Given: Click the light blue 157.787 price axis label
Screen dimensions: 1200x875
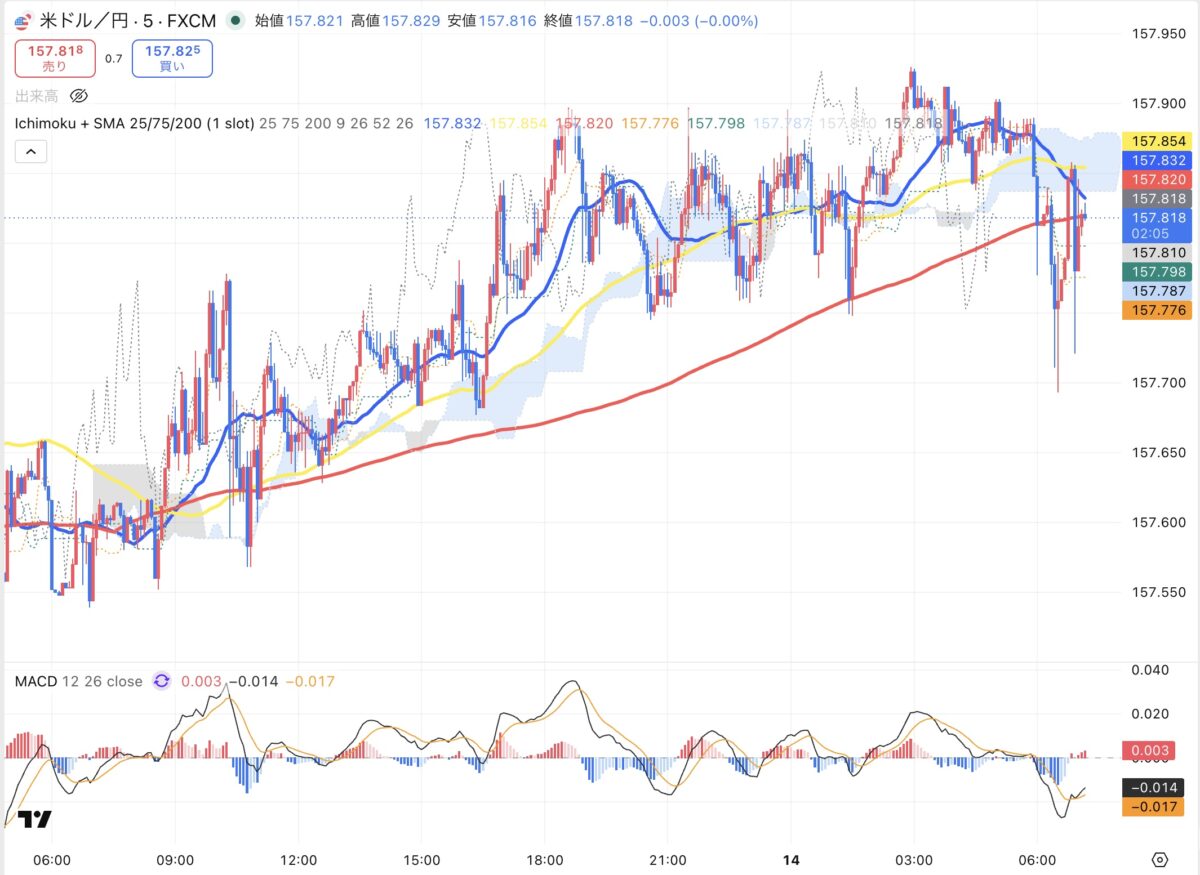Looking at the screenshot, I should (1157, 291).
